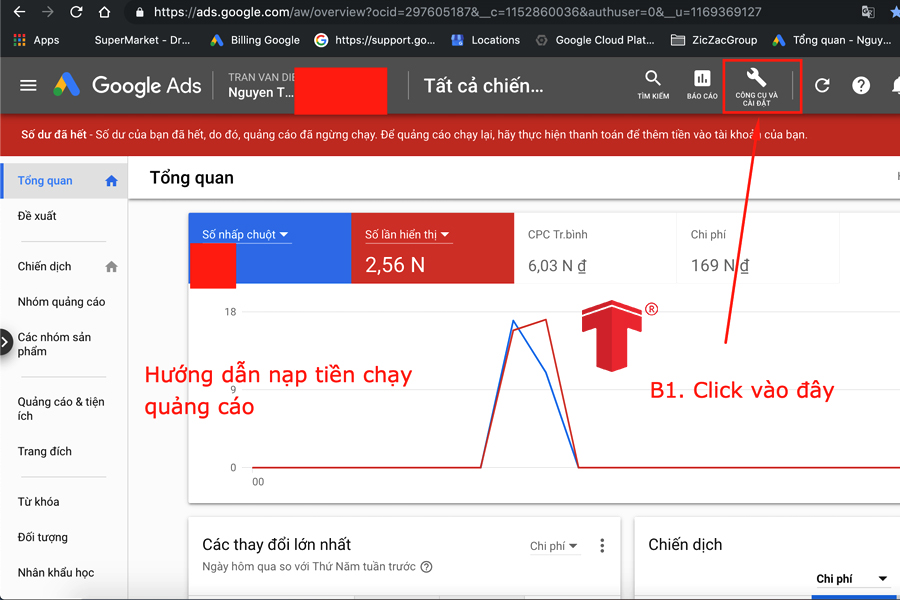
Task: Click Chiến dịch card title
Action: click(685, 545)
